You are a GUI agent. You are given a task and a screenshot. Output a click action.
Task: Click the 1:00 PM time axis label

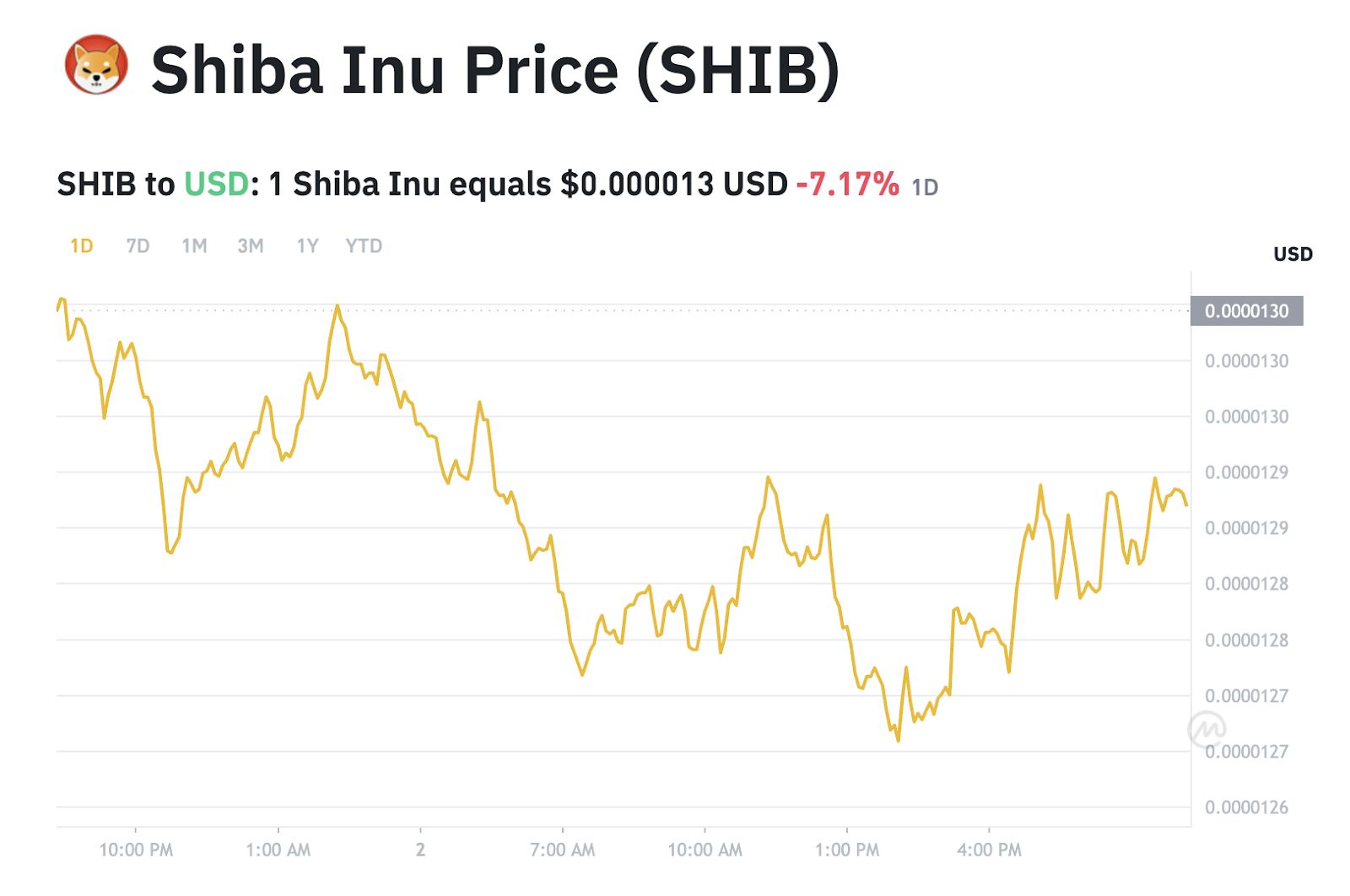click(x=847, y=850)
